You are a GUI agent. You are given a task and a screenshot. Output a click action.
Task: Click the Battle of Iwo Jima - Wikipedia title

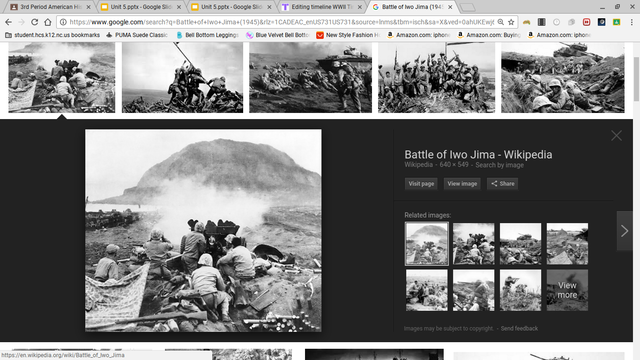[x=478, y=155]
